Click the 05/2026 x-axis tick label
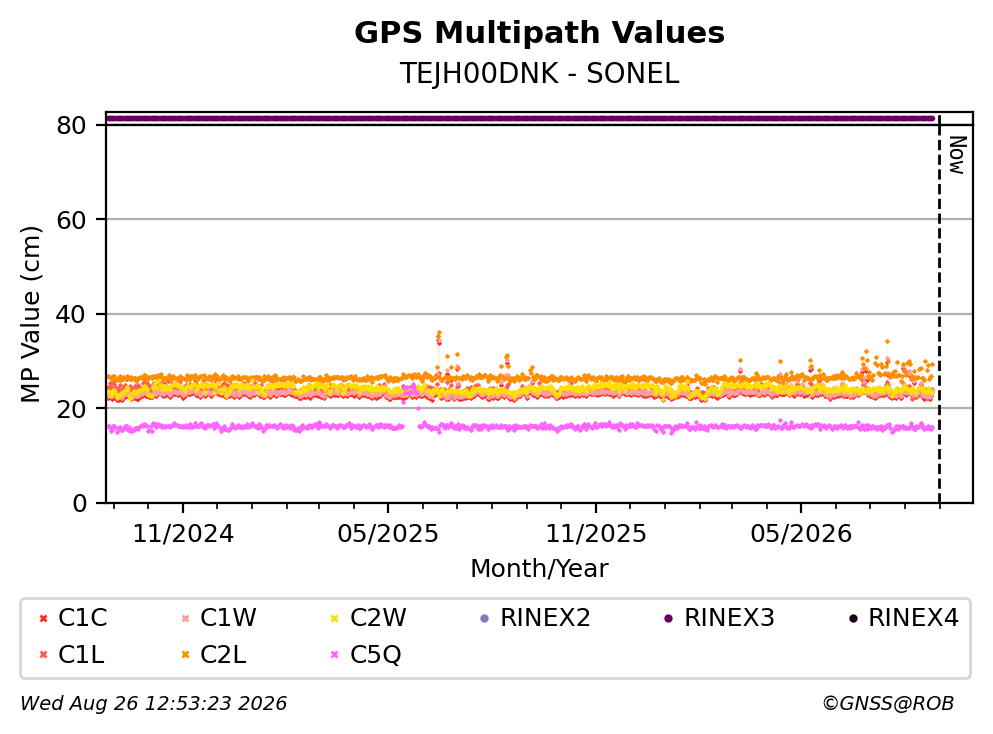This screenshot has width=993, height=734. tap(801, 534)
